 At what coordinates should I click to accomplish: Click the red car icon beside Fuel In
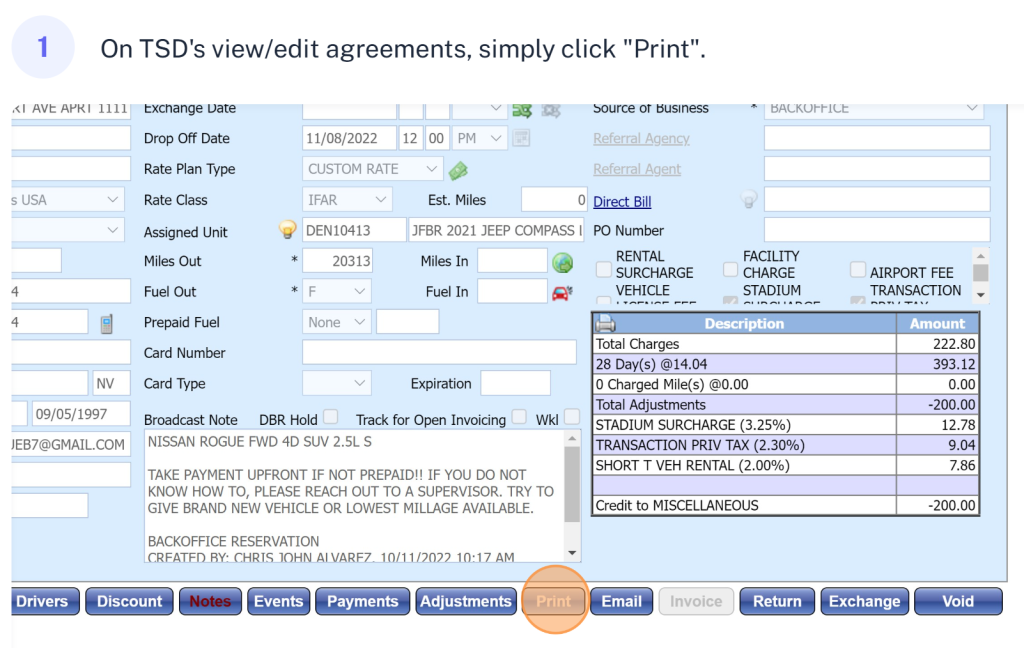563,292
